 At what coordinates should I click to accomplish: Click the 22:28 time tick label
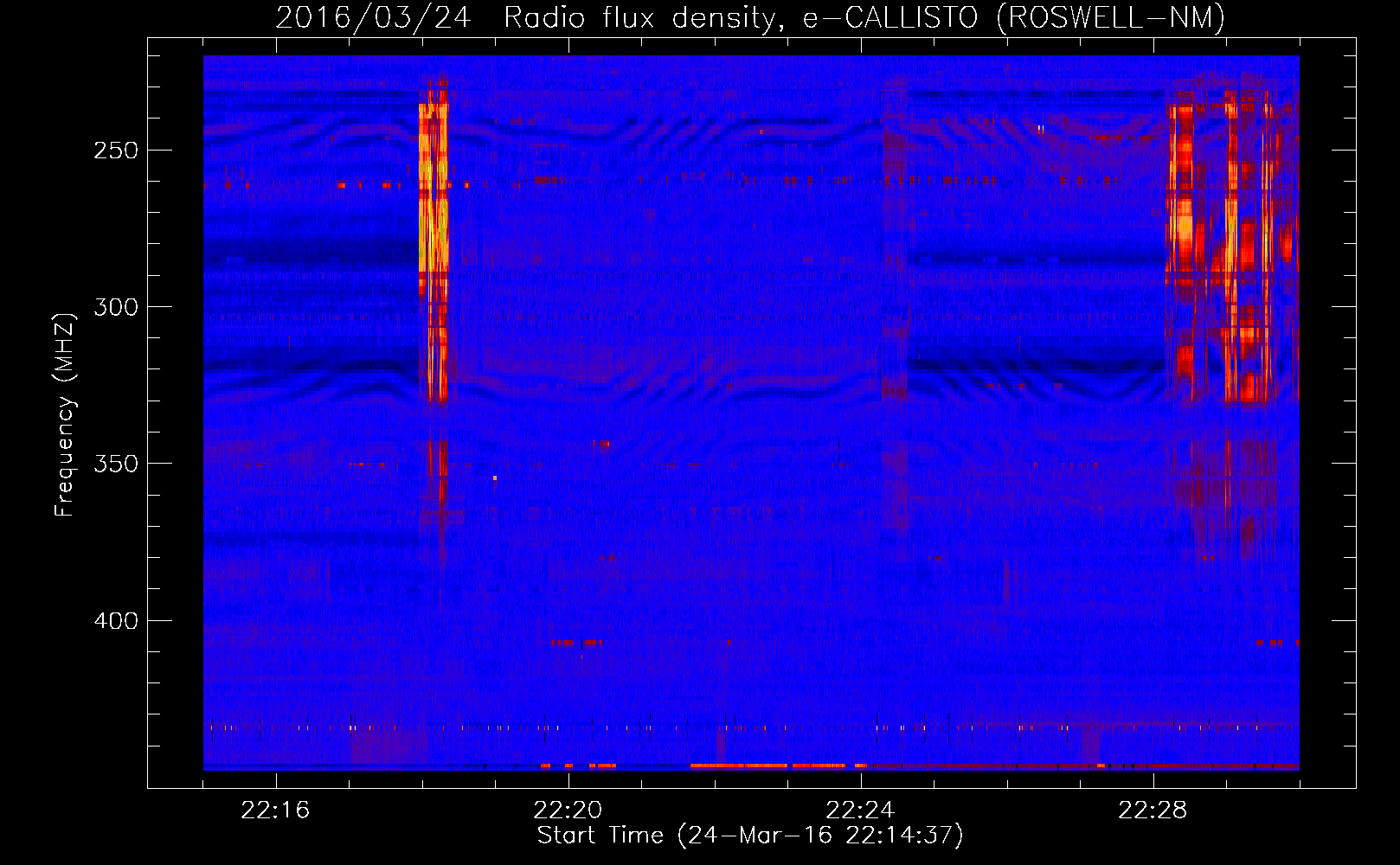click(1153, 811)
